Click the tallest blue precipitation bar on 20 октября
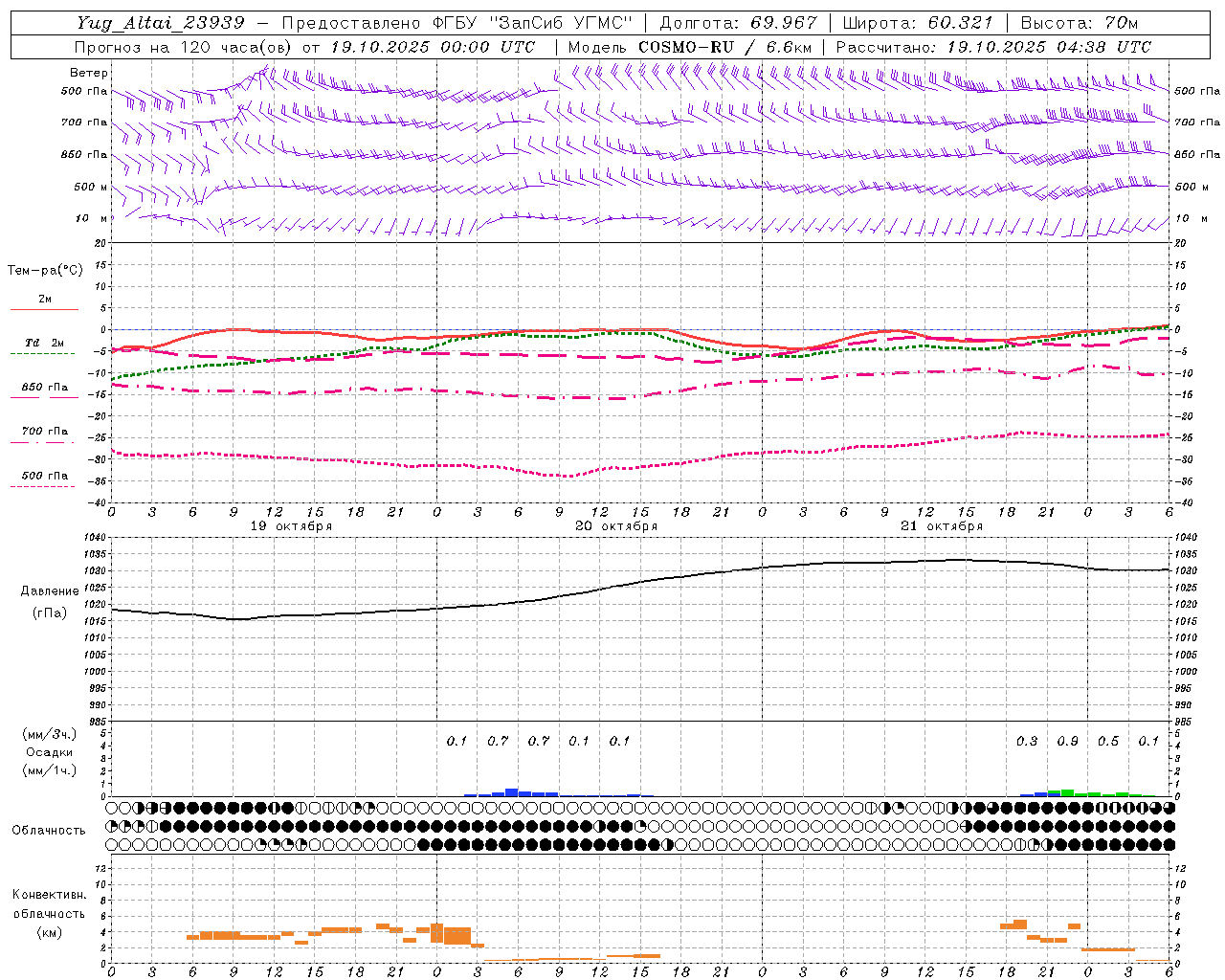Viewport: 1225px width, 980px height. click(x=512, y=792)
